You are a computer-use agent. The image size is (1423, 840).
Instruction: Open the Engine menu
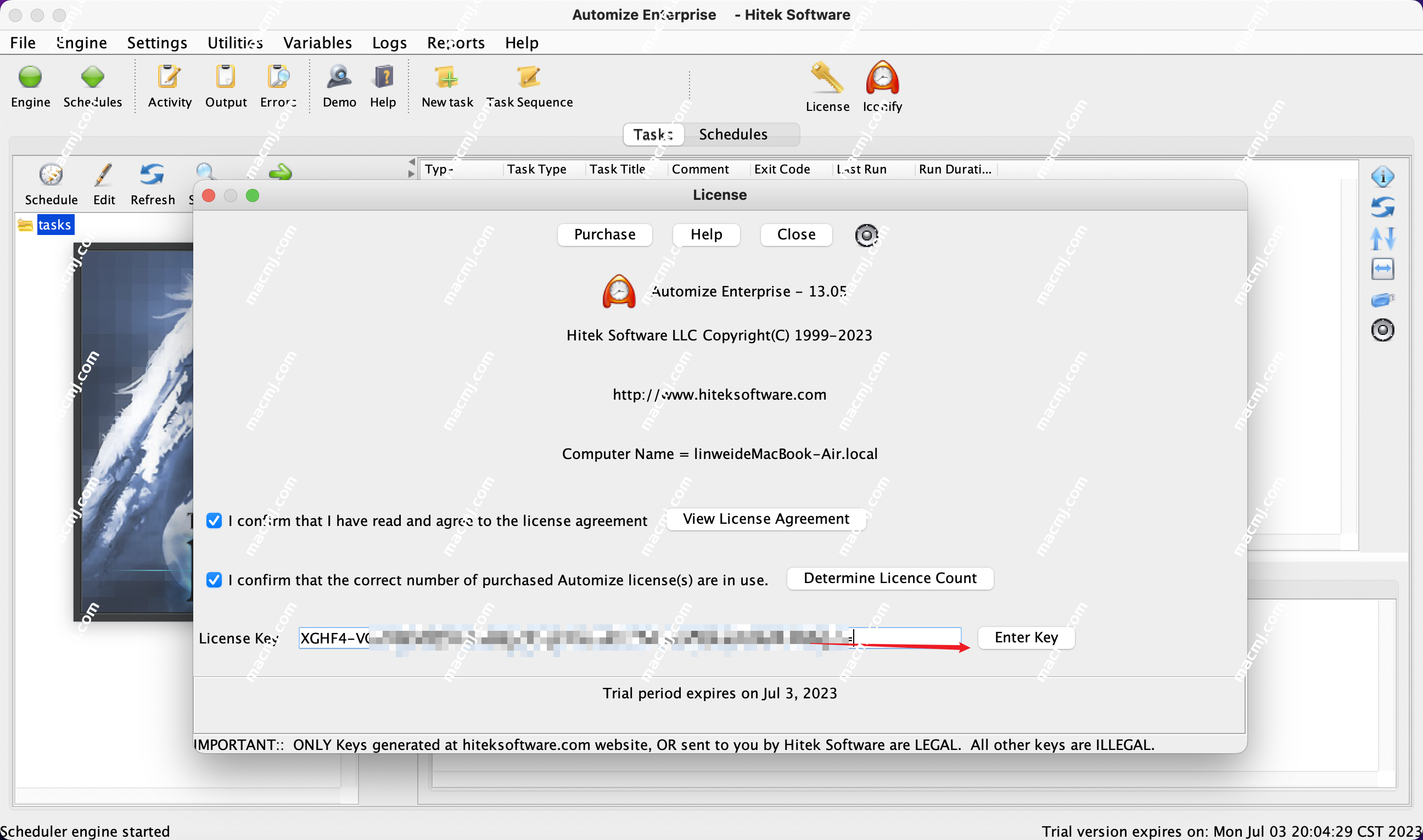[81, 42]
